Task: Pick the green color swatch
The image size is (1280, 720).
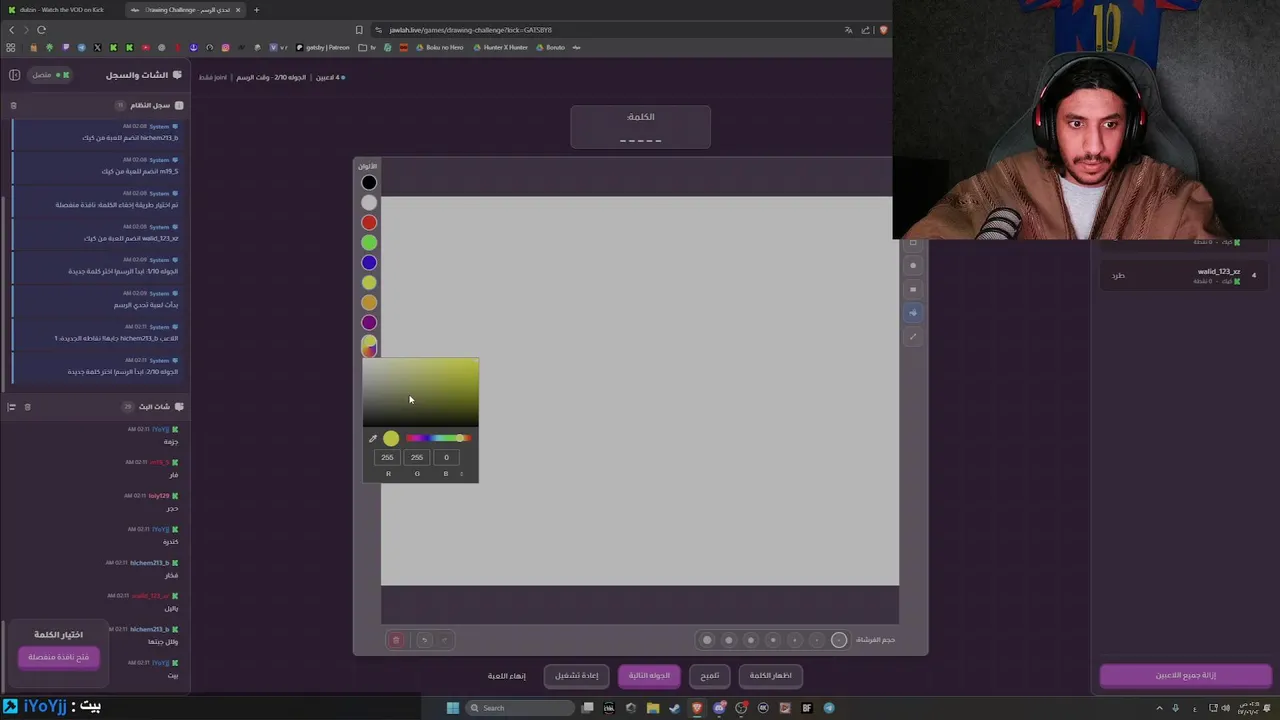Action: tap(369, 242)
